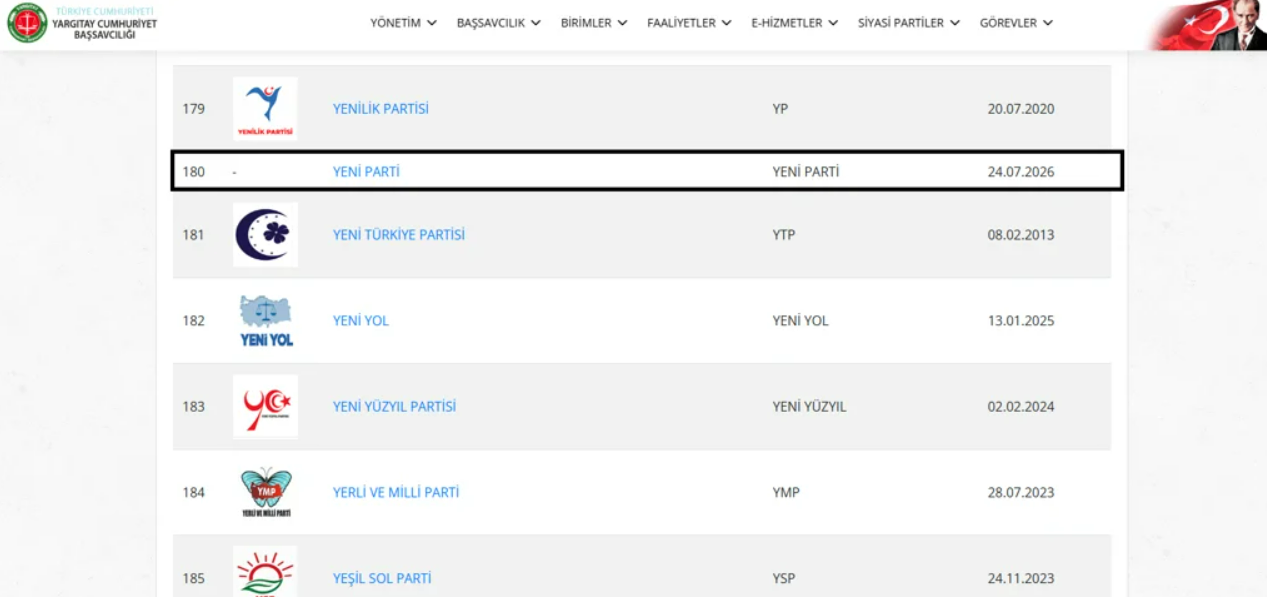Click the Yeni Yüzyıl Partisi red logo

tap(265, 406)
